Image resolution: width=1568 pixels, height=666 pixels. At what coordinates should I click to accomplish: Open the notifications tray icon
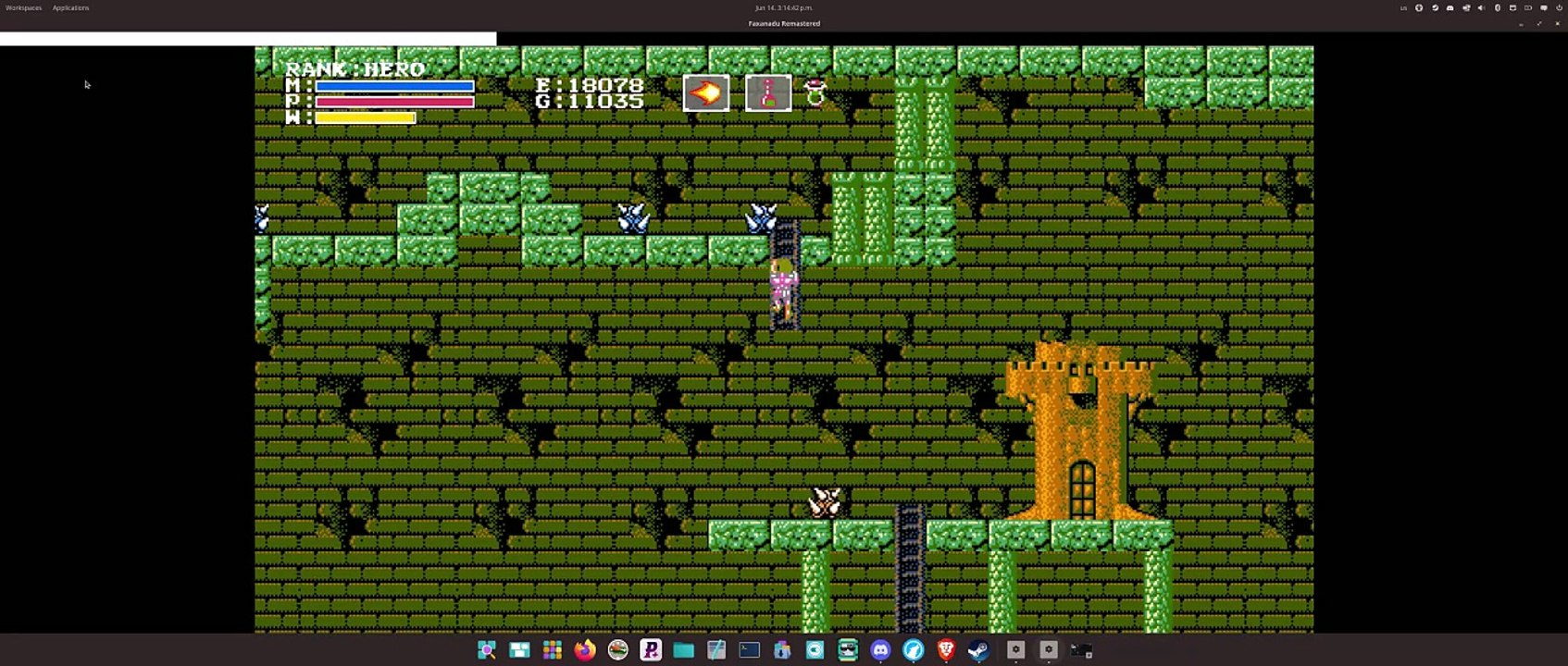[x=1544, y=7]
